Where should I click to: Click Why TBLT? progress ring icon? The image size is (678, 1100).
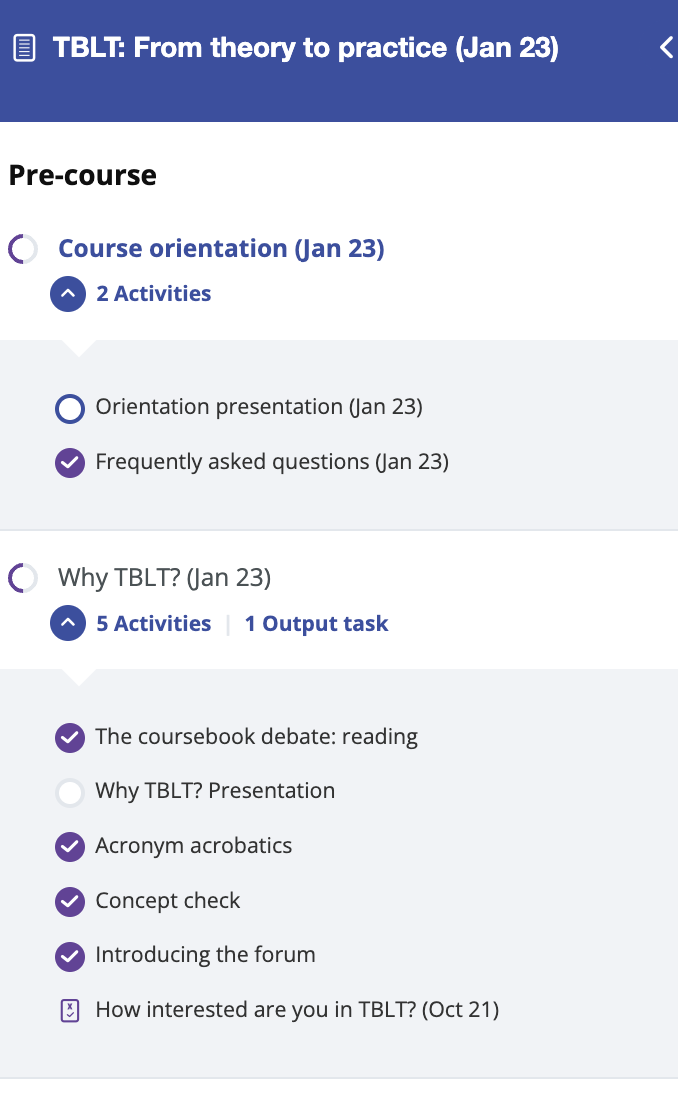[x=23, y=578]
